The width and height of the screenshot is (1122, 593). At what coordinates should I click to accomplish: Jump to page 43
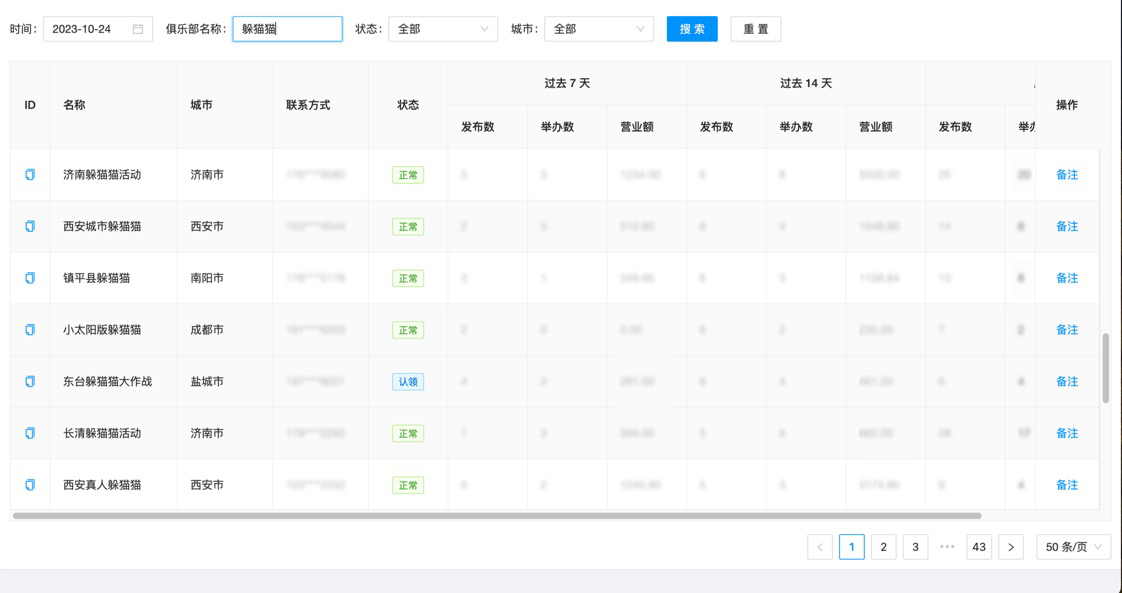[x=979, y=547]
